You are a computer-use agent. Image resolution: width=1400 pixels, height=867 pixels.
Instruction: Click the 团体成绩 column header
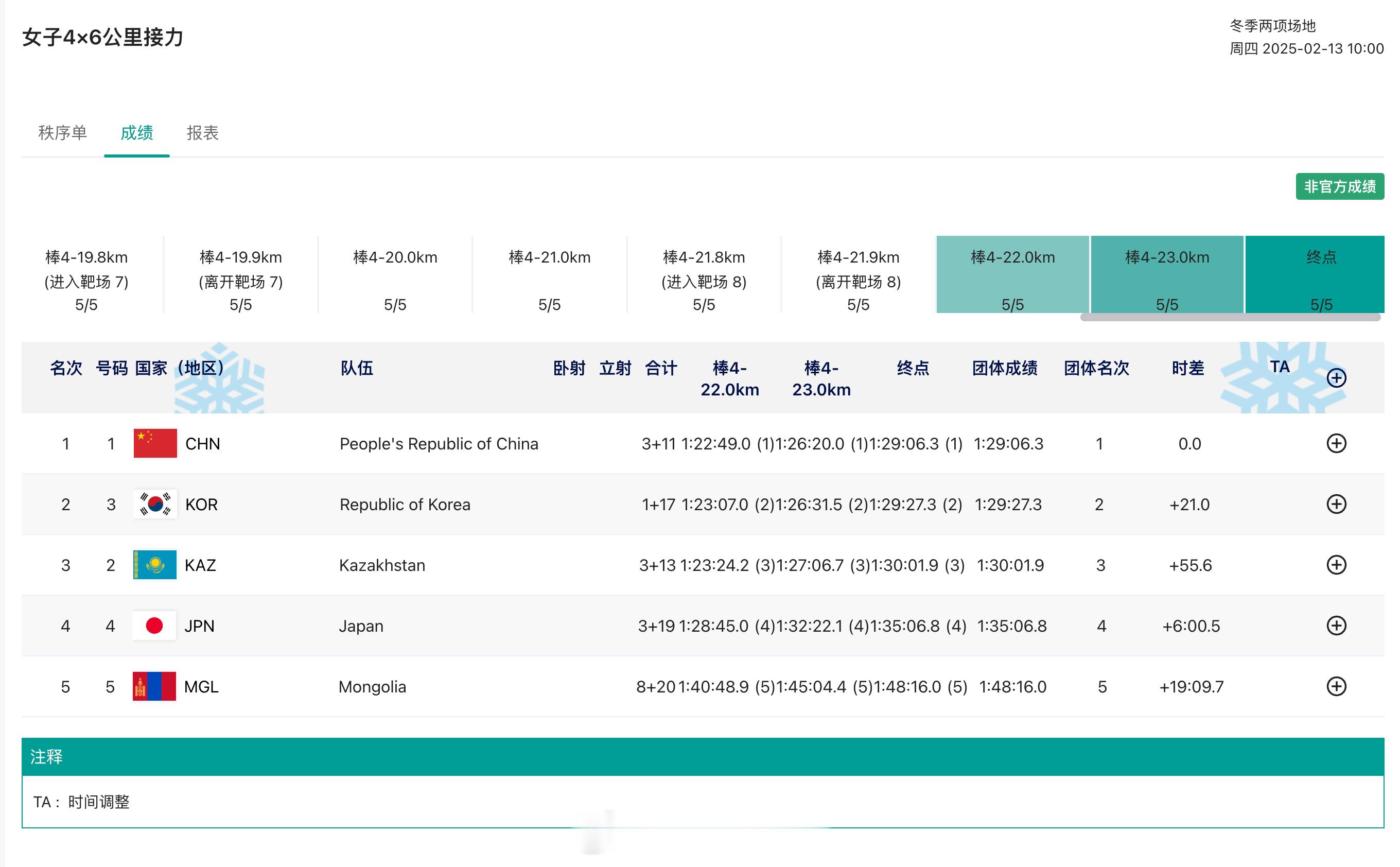coord(1004,368)
